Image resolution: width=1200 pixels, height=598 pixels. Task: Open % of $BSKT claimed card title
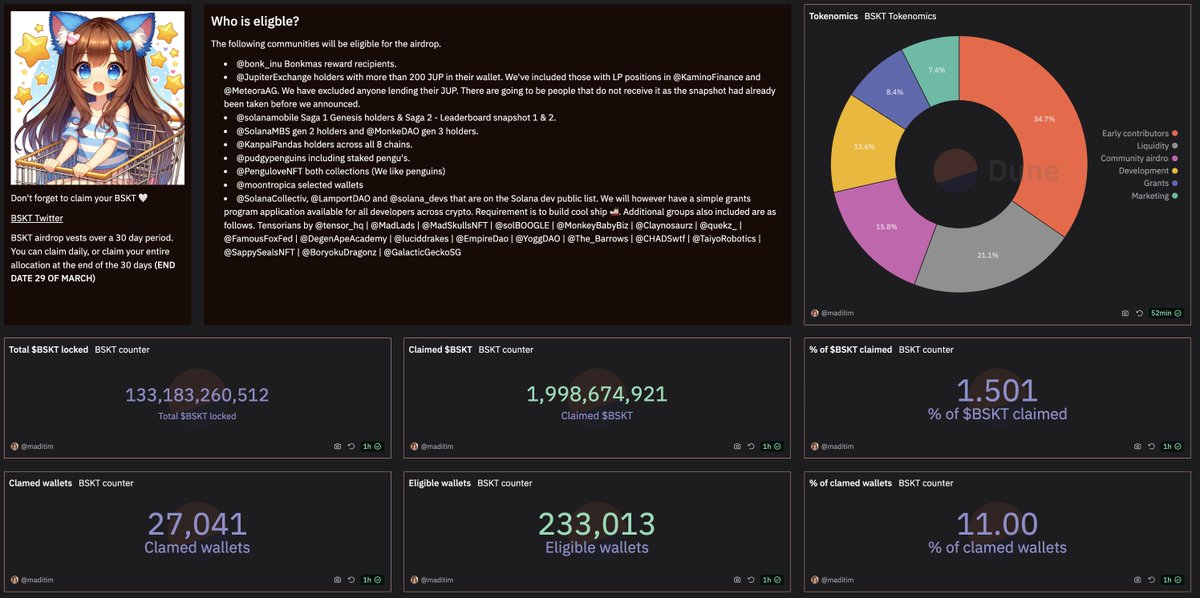pos(850,350)
